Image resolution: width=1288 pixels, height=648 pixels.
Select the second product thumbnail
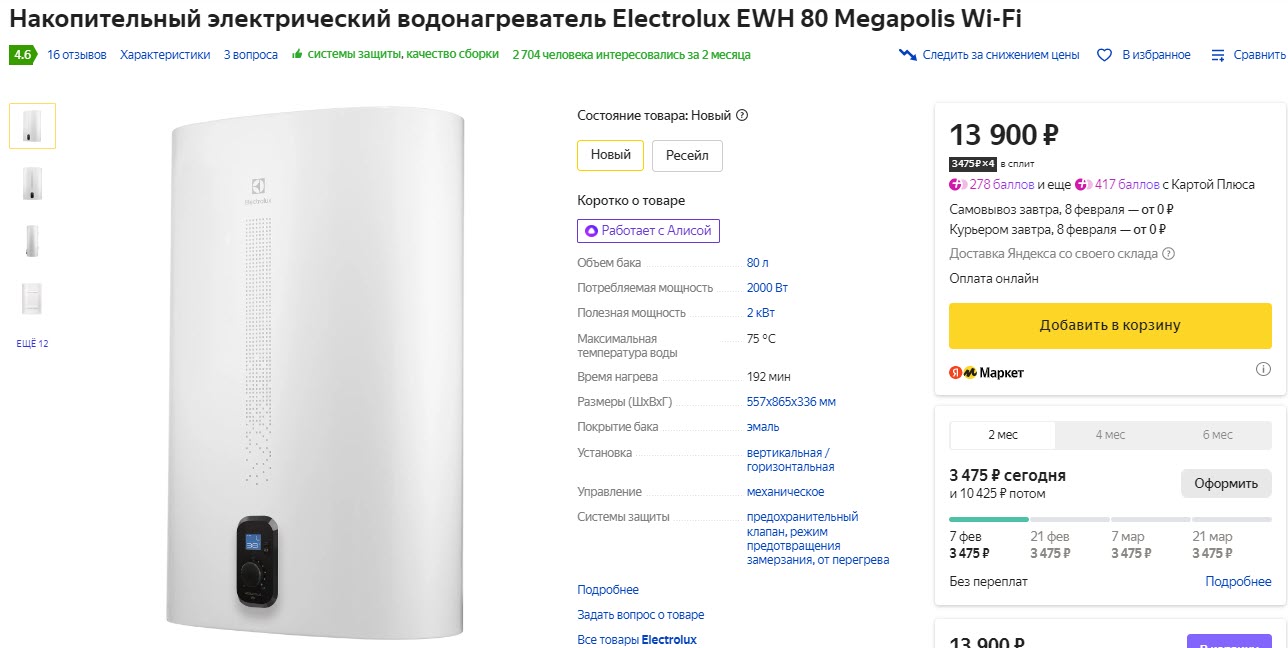(x=31, y=180)
